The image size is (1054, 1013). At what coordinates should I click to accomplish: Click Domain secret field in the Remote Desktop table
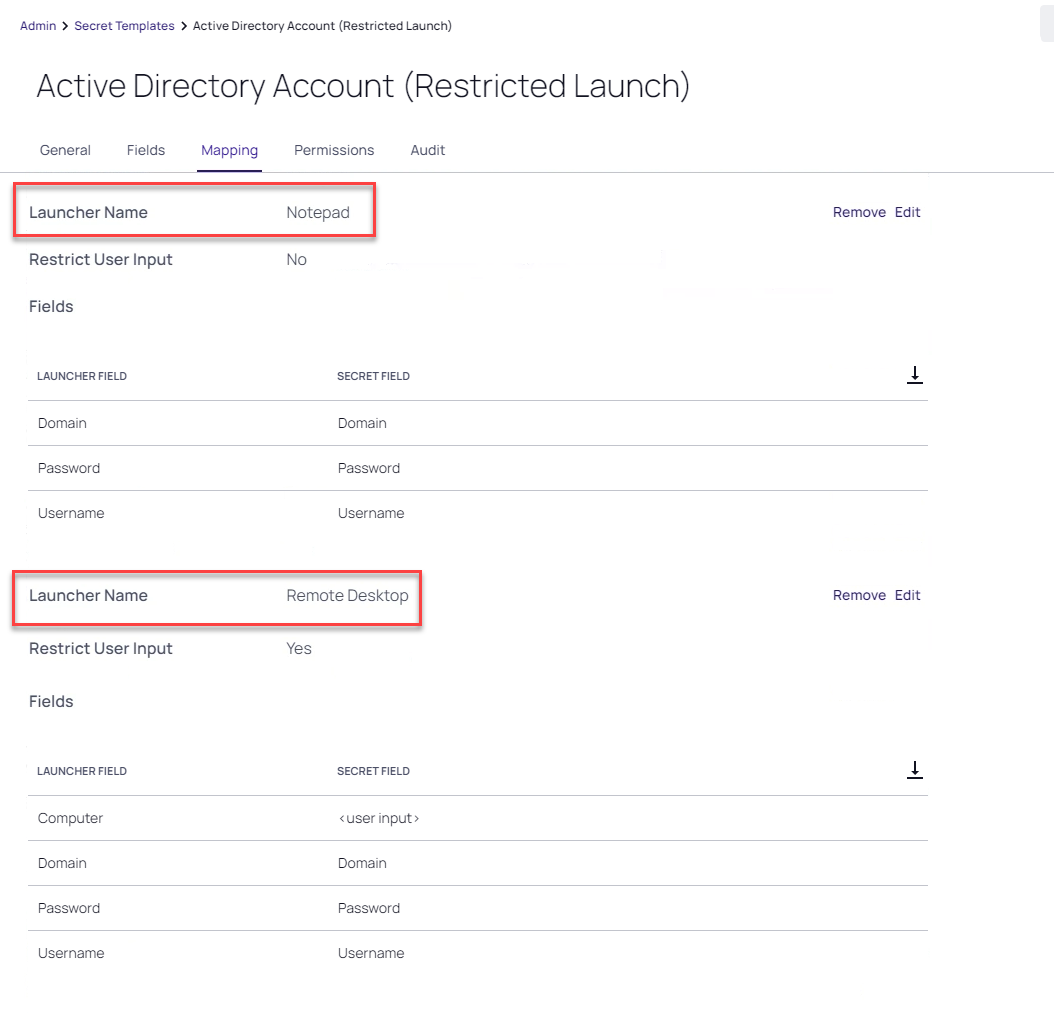pyautogui.click(x=362, y=864)
